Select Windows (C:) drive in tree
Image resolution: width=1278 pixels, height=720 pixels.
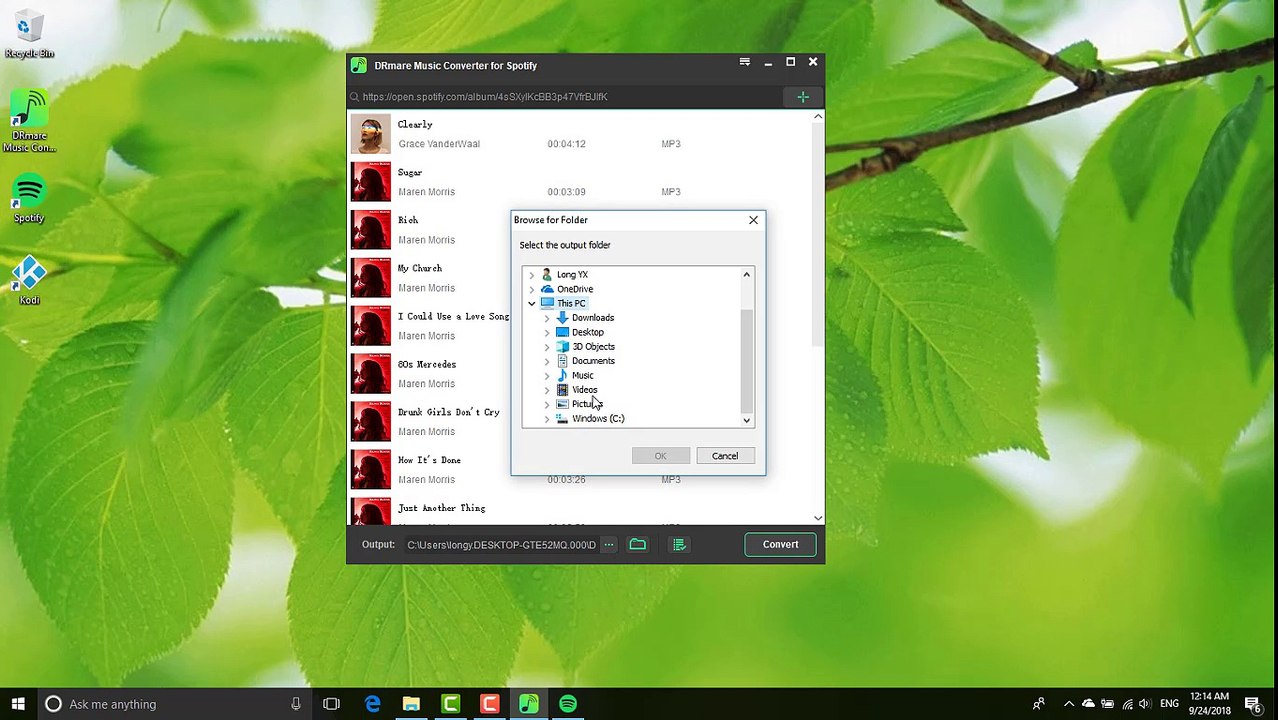598,419
